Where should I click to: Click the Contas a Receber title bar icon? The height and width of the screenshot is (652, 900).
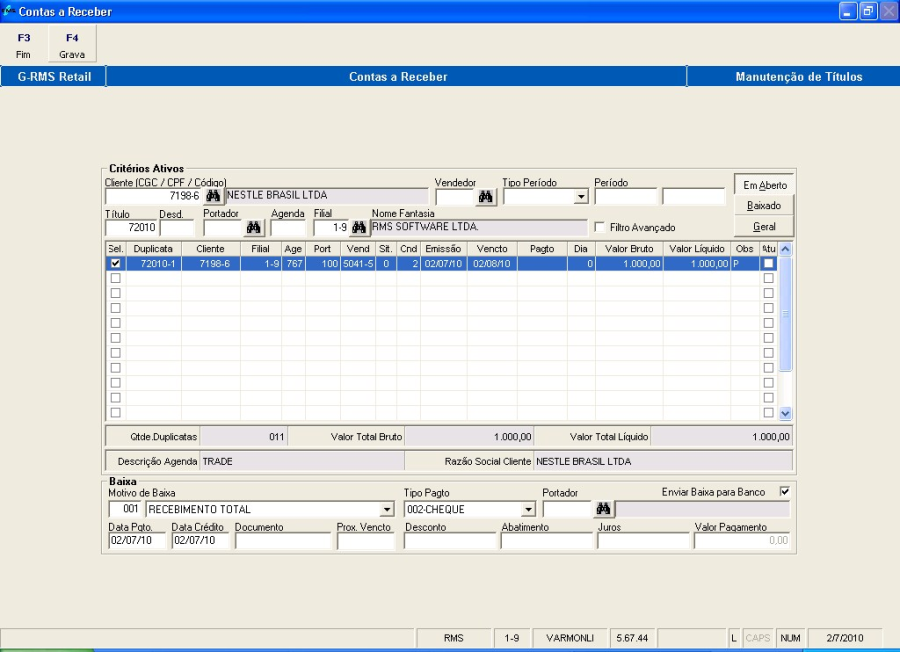[10, 11]
